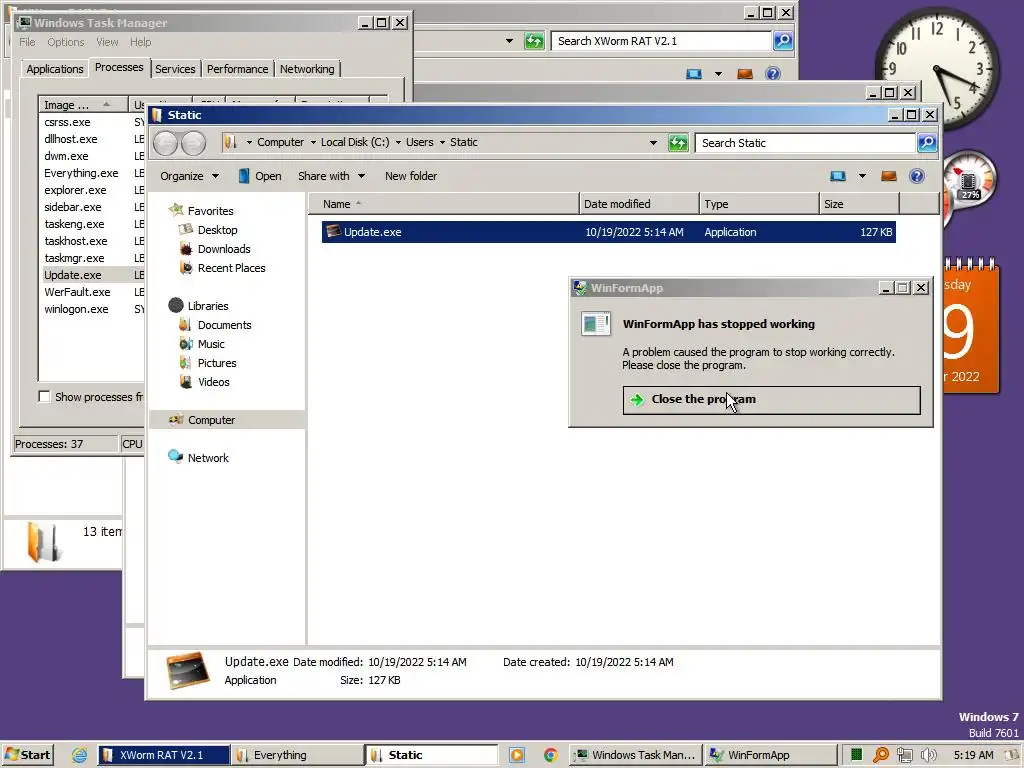Screen dimensions: 1024x768
Task: Click Search XWorm RAT V2.1 field
Action: 661,41
